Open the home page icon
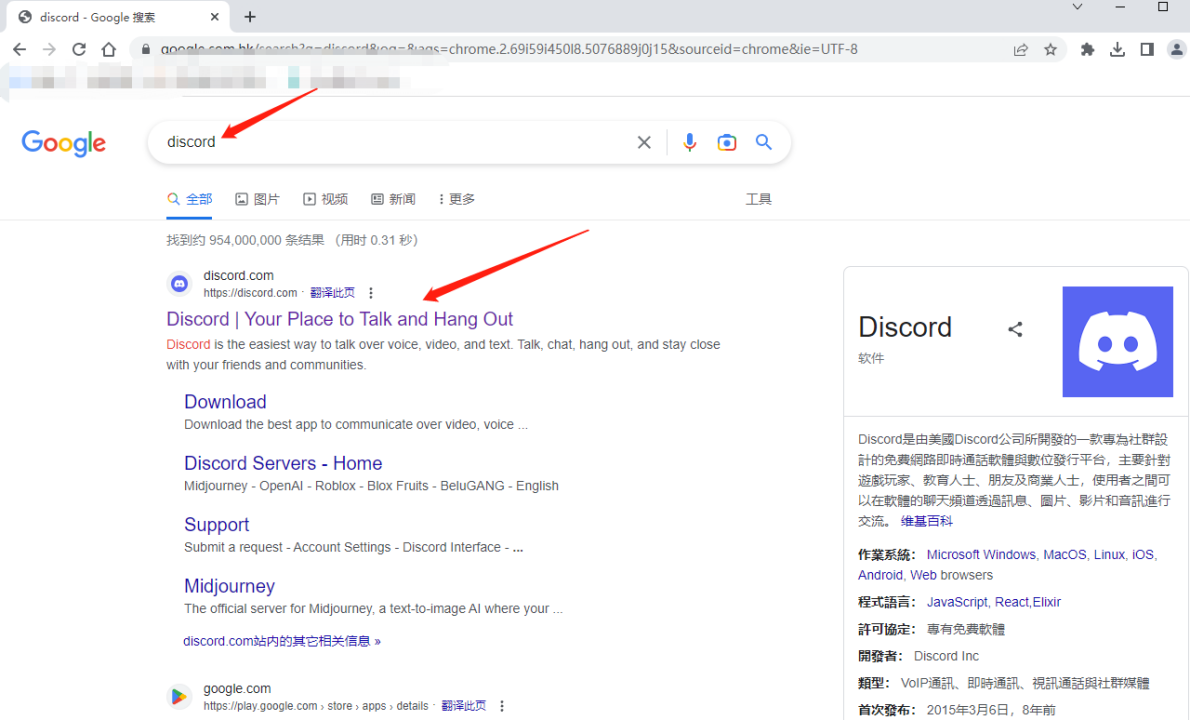Viewport: 1190px width, 720px height. pos(109,49)
